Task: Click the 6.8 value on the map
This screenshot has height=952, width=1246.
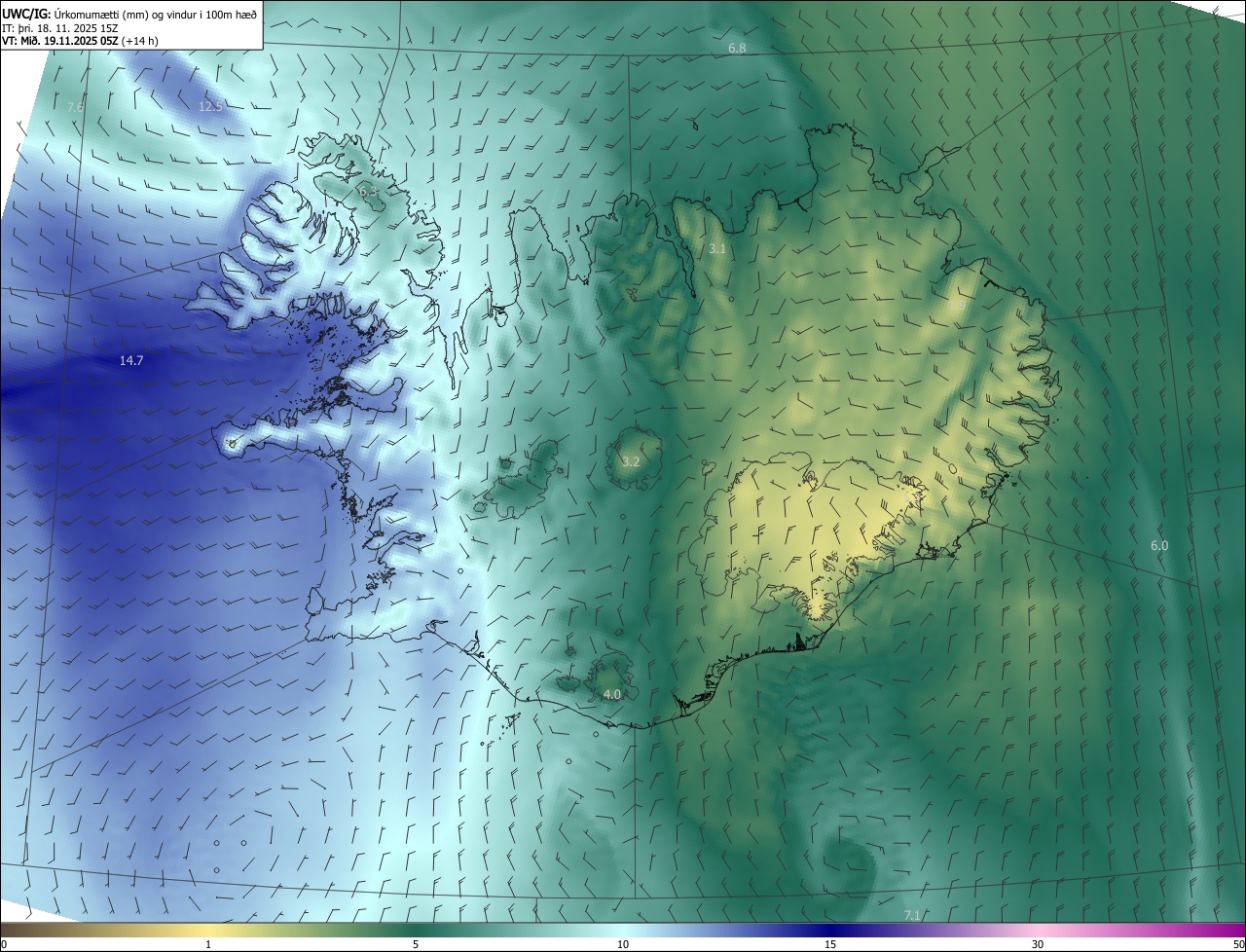Action: (x=737, y=48)
